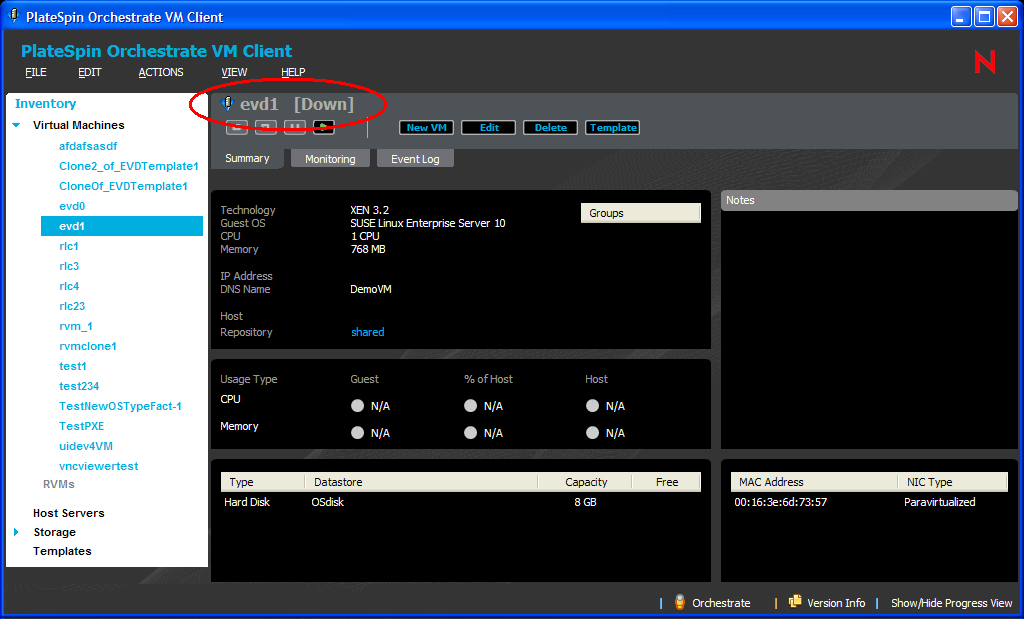Click the PlateSpin app icon in the title bar
Viewport: 1024px width, 619px height.
point(12,16)
